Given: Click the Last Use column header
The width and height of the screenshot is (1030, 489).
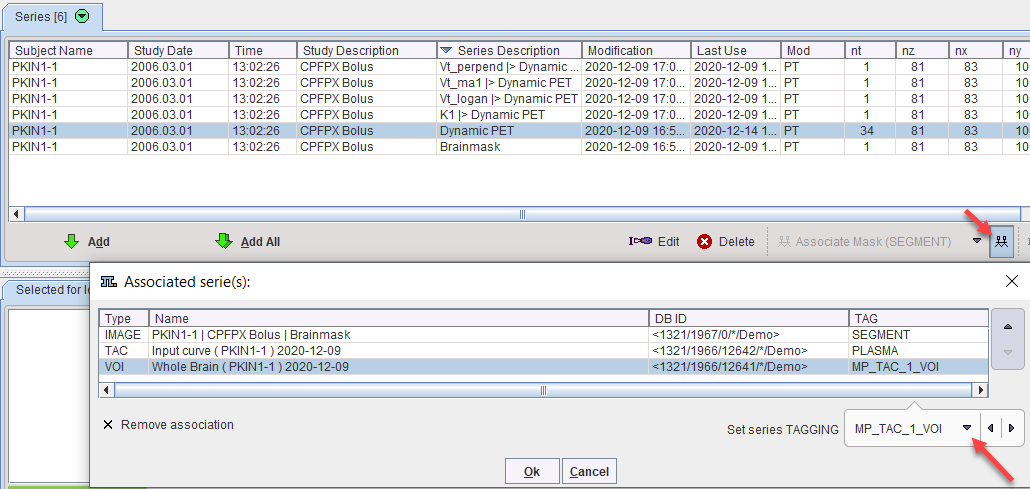Looking at the screenshot, I should pyautogui.click(x=736, y=51).
